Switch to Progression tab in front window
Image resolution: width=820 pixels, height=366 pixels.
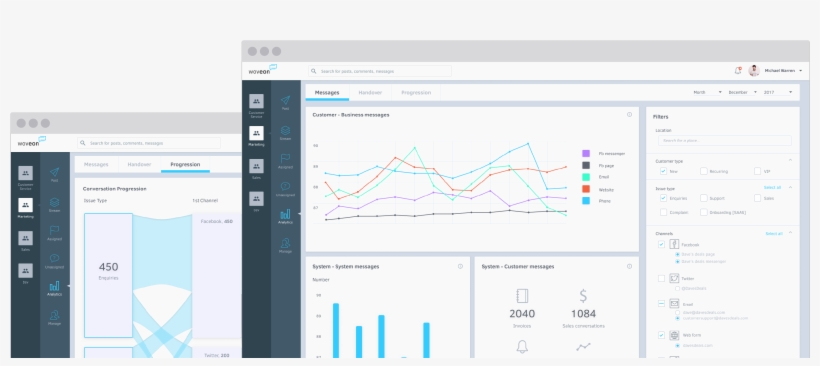[x=416, y=93]
